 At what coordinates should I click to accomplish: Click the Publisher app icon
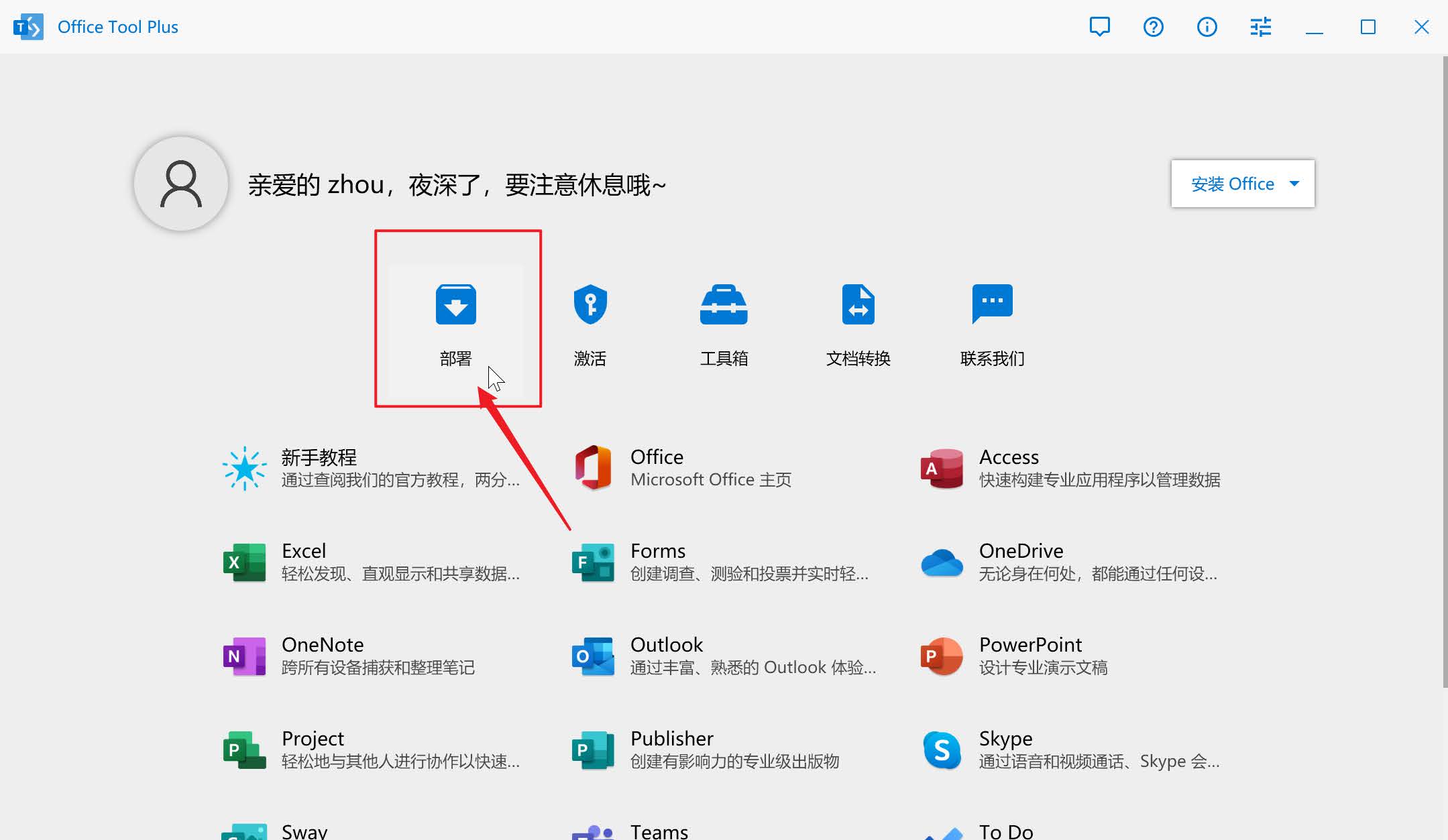593,749
